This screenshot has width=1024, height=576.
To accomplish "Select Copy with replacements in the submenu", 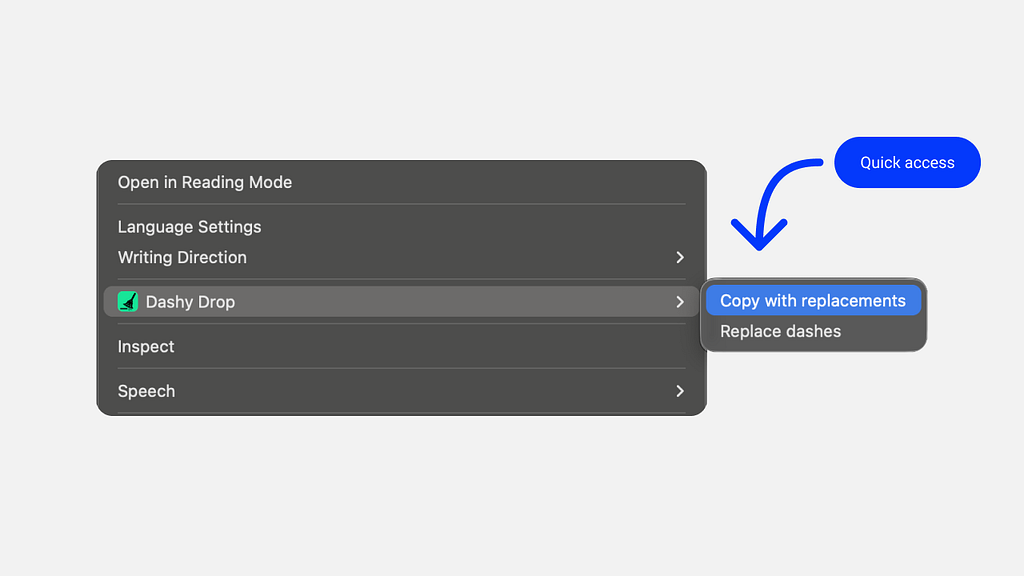I will click(812, 301).
